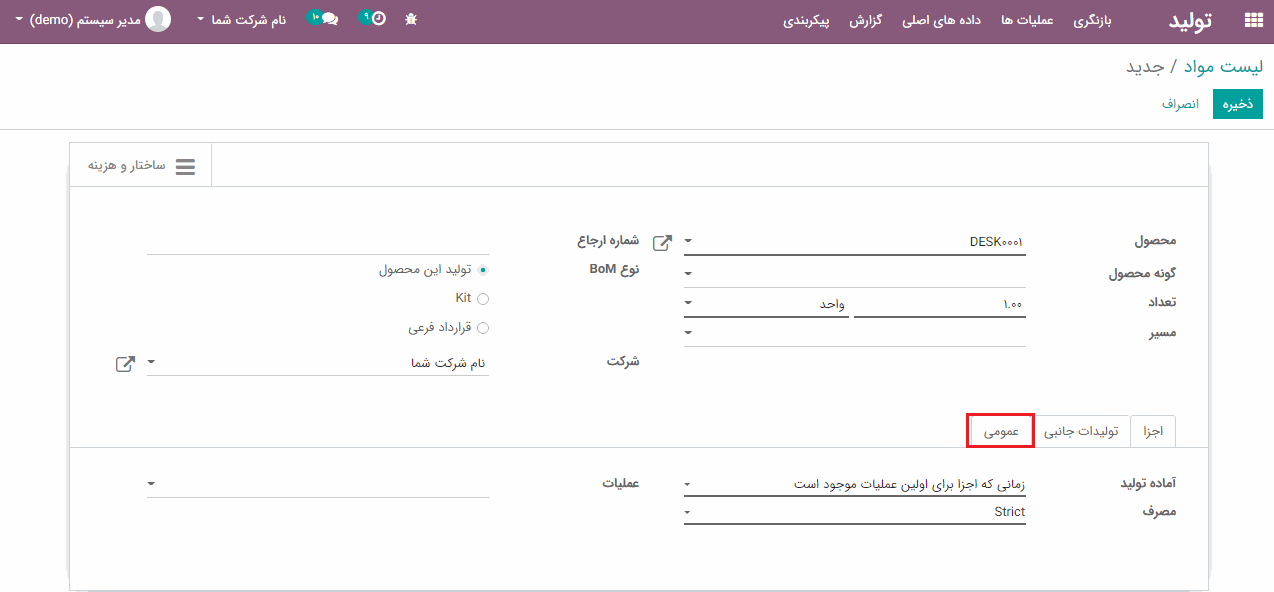Switch to the تولیدات جانبی tab
1274x592 pixels.
click(x=1081, y=431)
